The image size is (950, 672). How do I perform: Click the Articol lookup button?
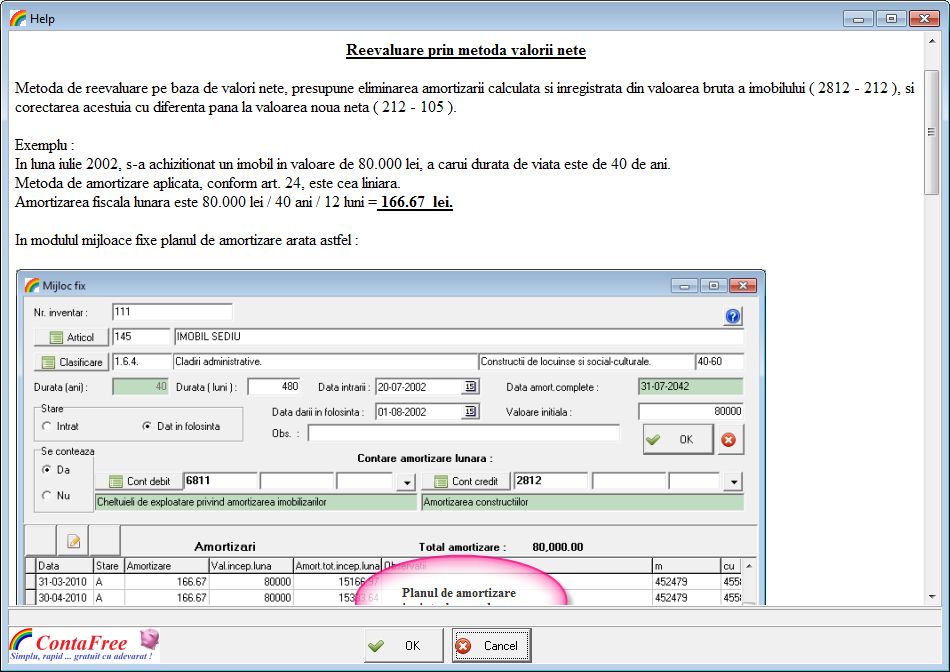(71, 337)
